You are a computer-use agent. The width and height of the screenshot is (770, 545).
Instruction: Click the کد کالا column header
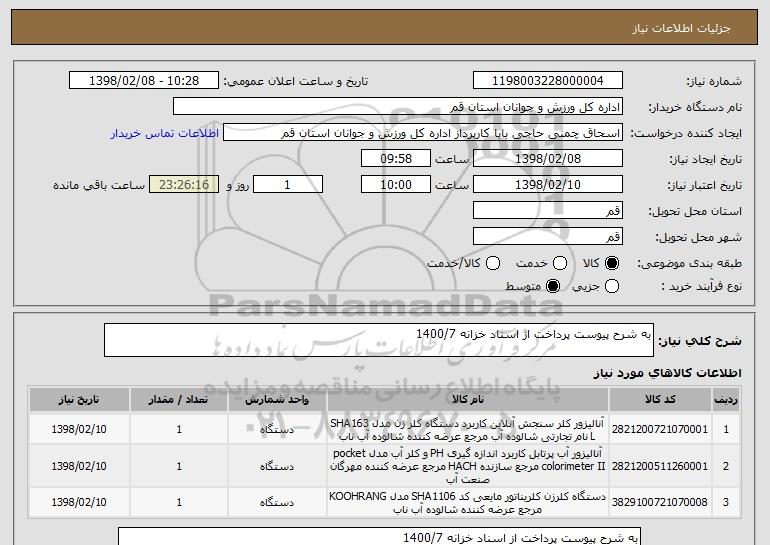tap(660, 400)
